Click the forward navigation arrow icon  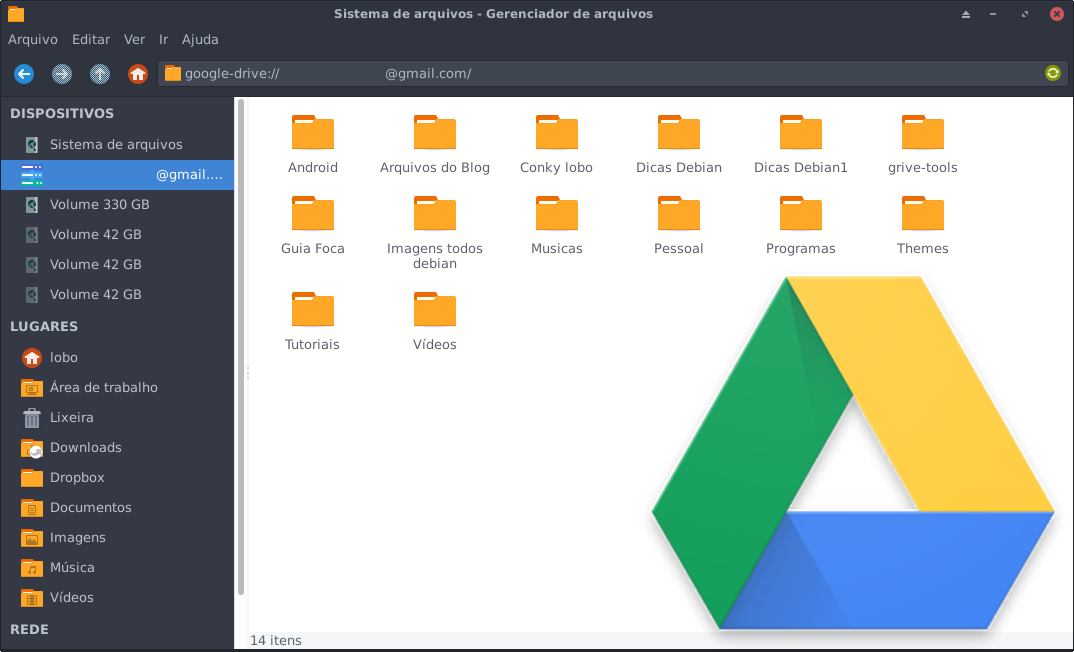pyautogui.click(x=61, y=73)
